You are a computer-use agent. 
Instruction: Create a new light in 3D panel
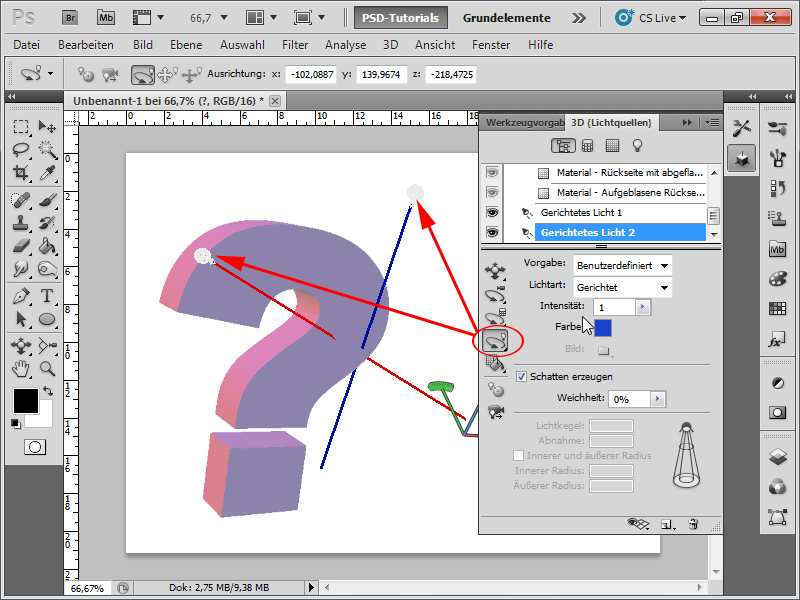pyautogui.click(x=666, y=524)
